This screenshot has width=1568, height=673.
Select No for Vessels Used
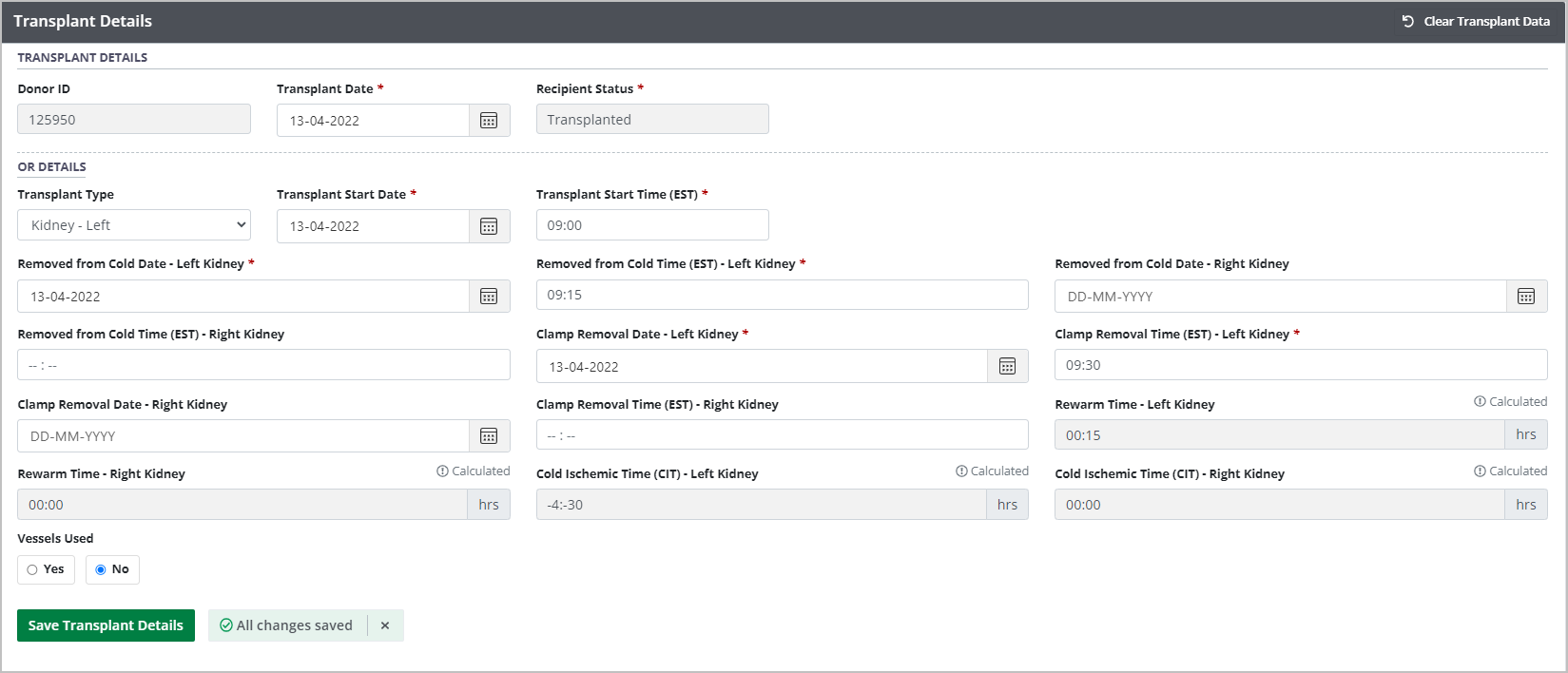[x=101, y=569]
